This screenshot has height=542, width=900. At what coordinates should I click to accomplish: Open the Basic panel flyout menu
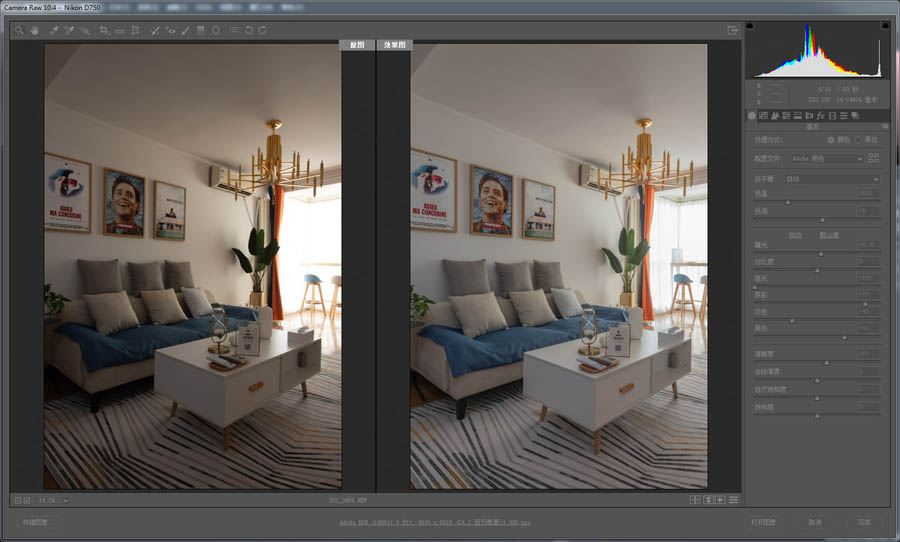coord(885,126)
